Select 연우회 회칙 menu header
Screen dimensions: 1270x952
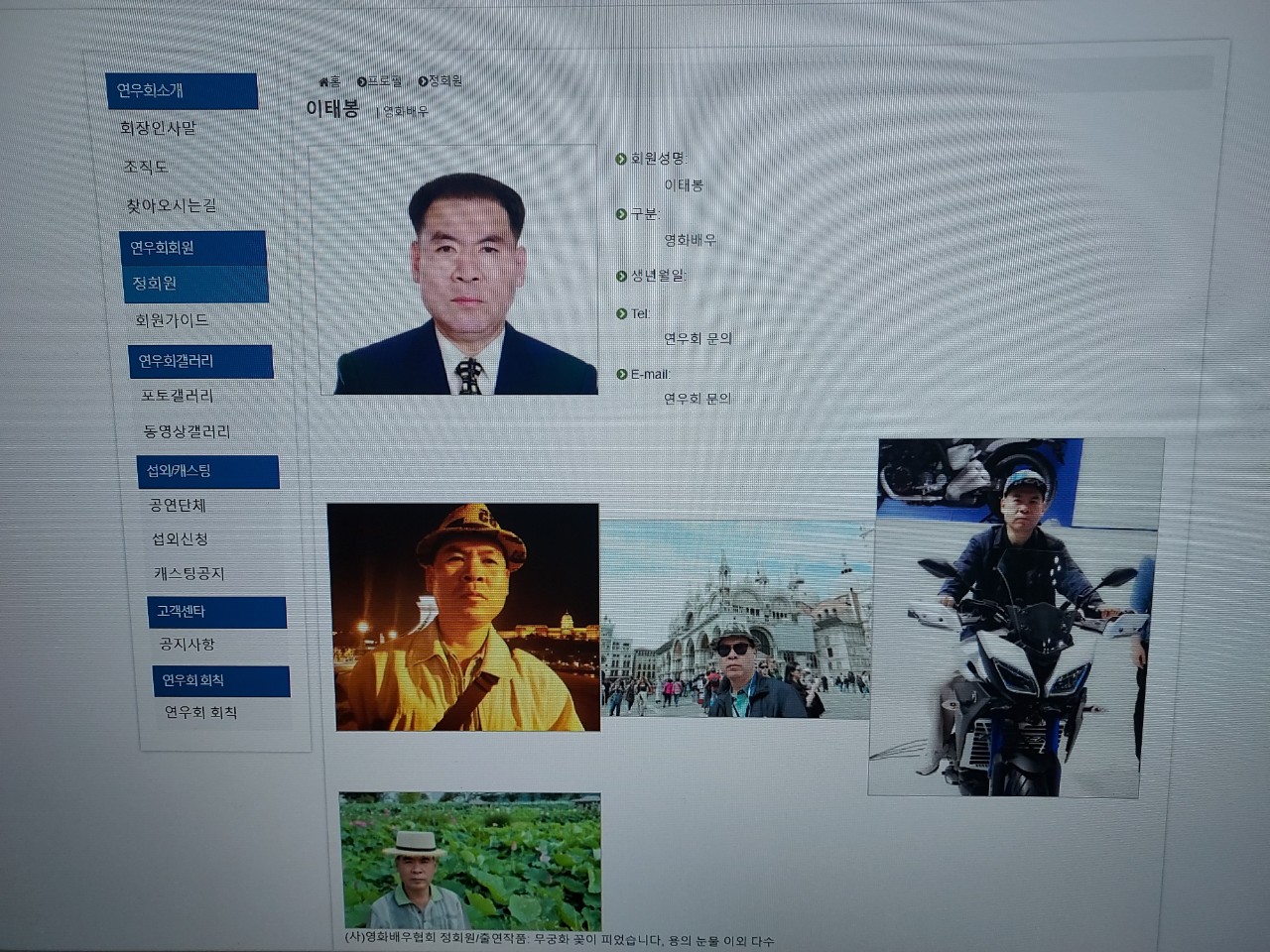[221, 681]
